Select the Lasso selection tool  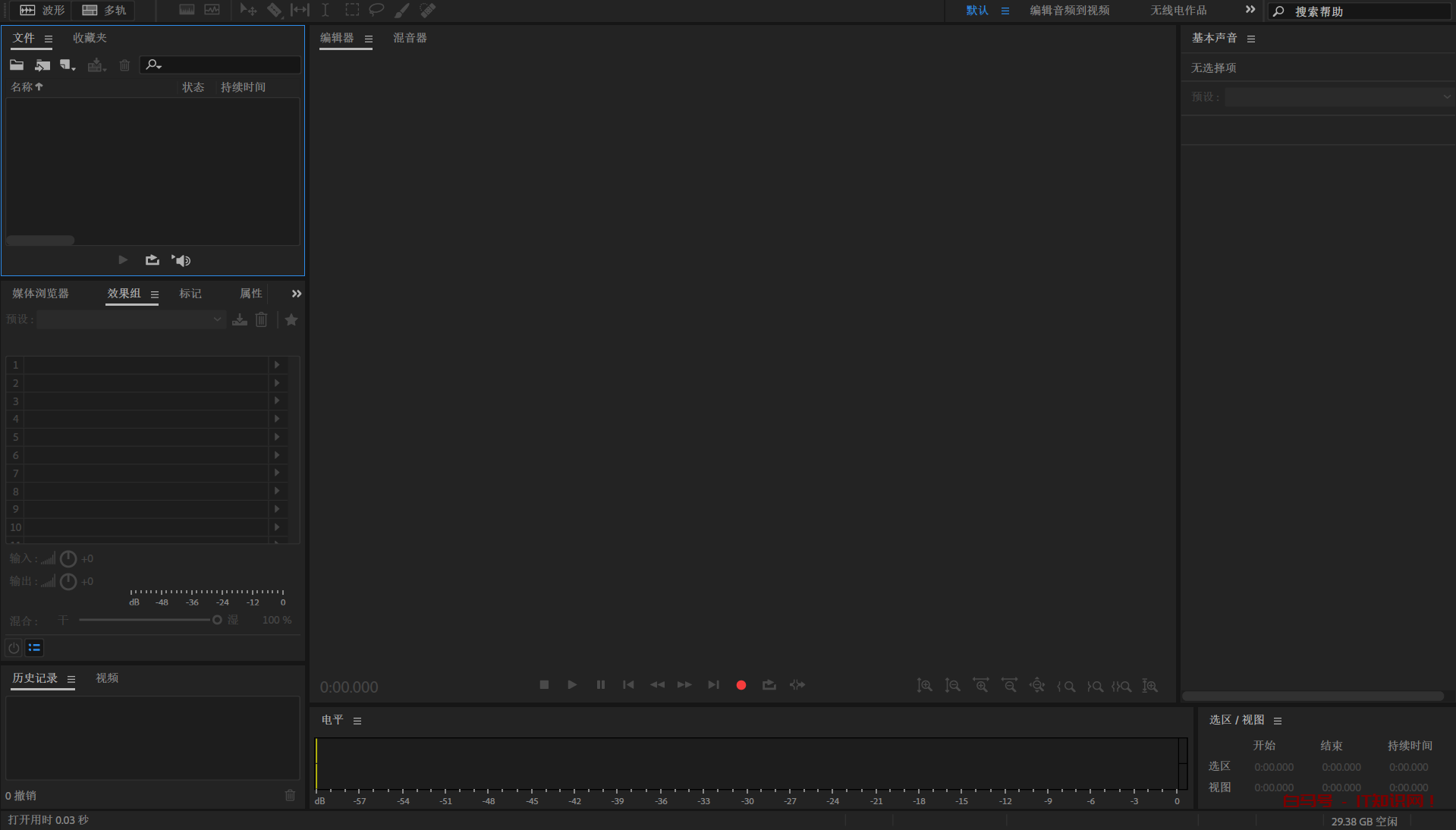pyautogui.click(x=376, y=11)
